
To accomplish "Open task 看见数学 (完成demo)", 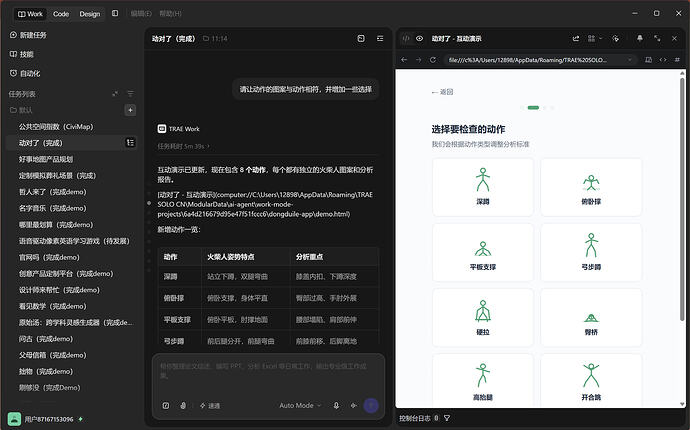I will point(52,306).
